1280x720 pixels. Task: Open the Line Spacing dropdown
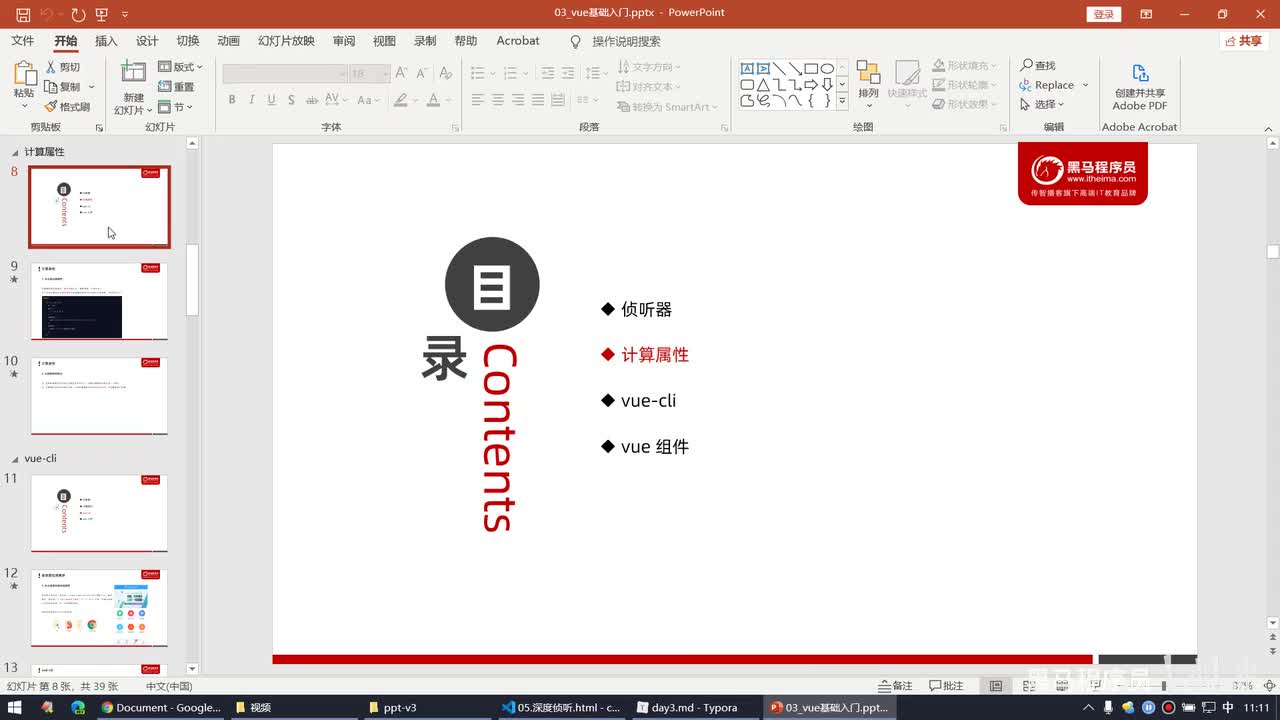596,73
